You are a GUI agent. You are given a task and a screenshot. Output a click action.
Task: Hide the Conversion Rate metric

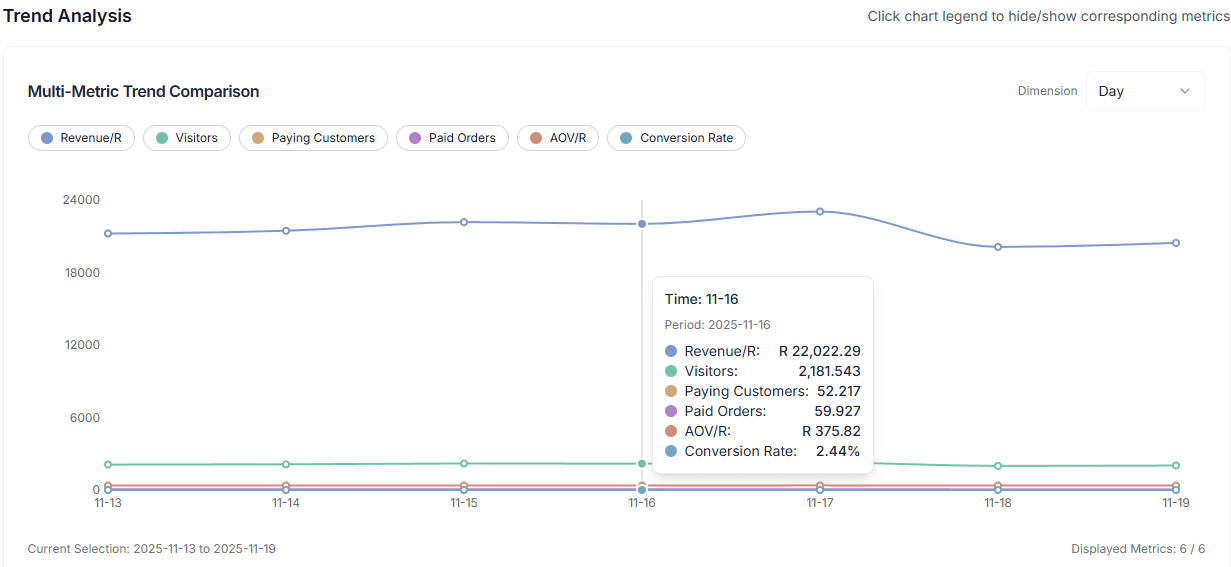click(676, 138)
